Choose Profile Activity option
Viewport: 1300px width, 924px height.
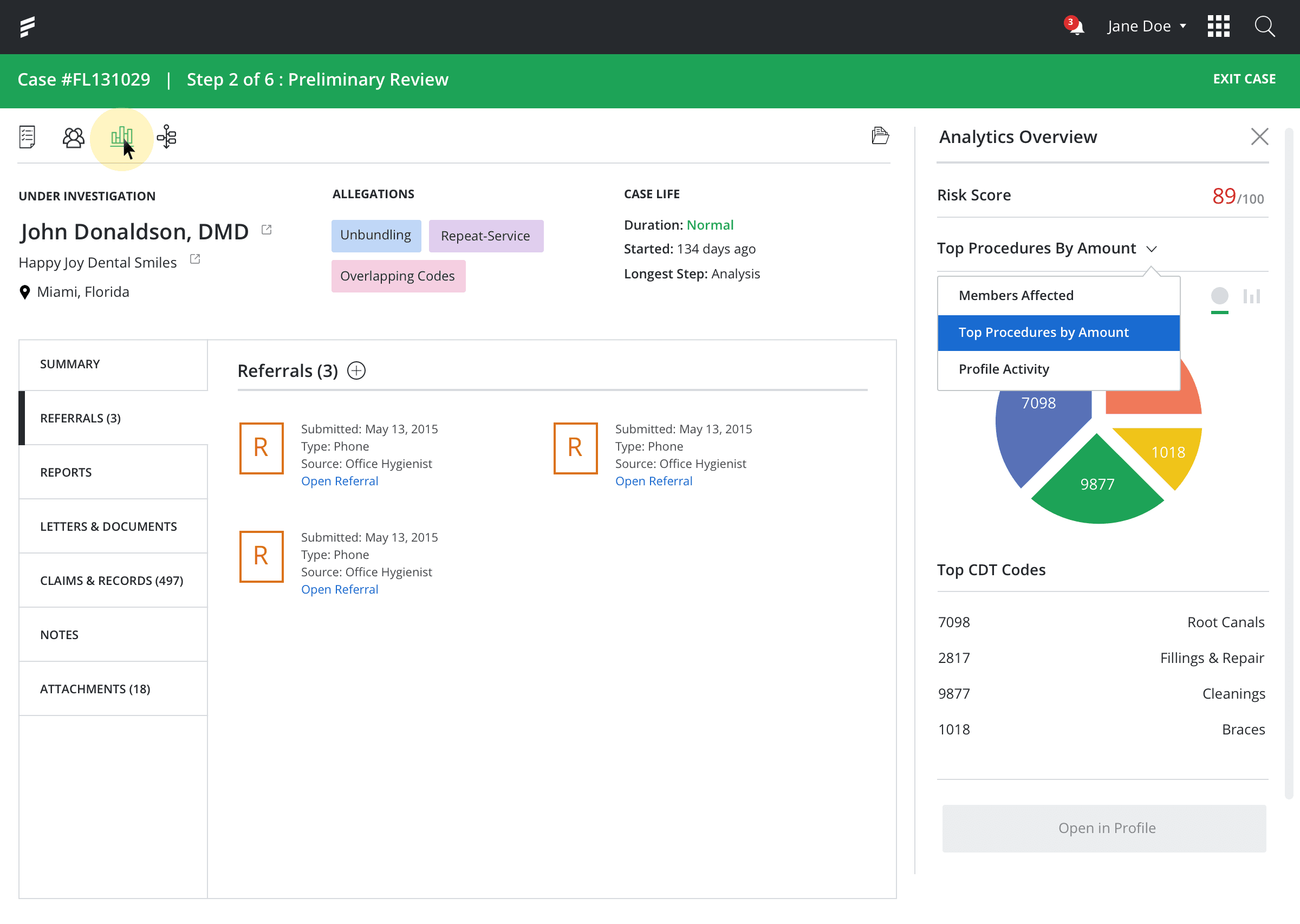click(1004, 369)
